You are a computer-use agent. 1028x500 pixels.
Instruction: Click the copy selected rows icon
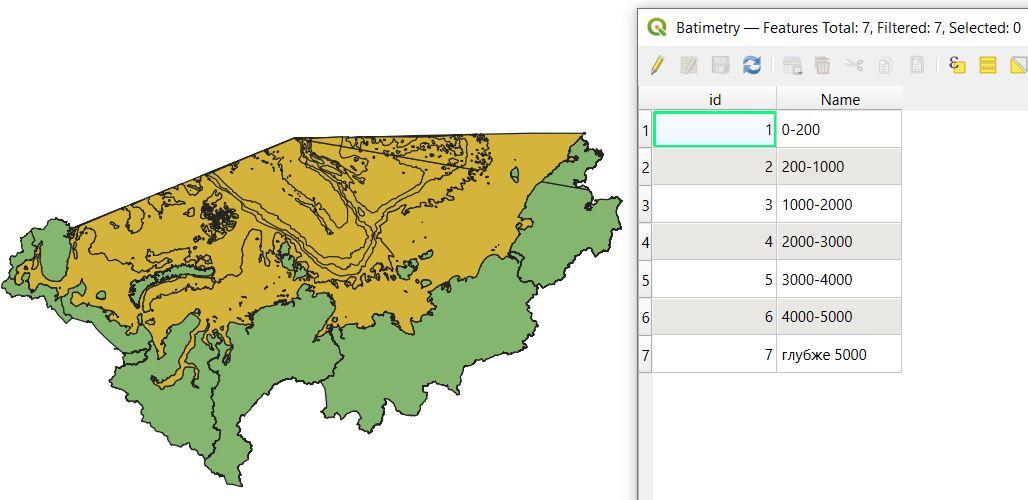tap(885, 65)
